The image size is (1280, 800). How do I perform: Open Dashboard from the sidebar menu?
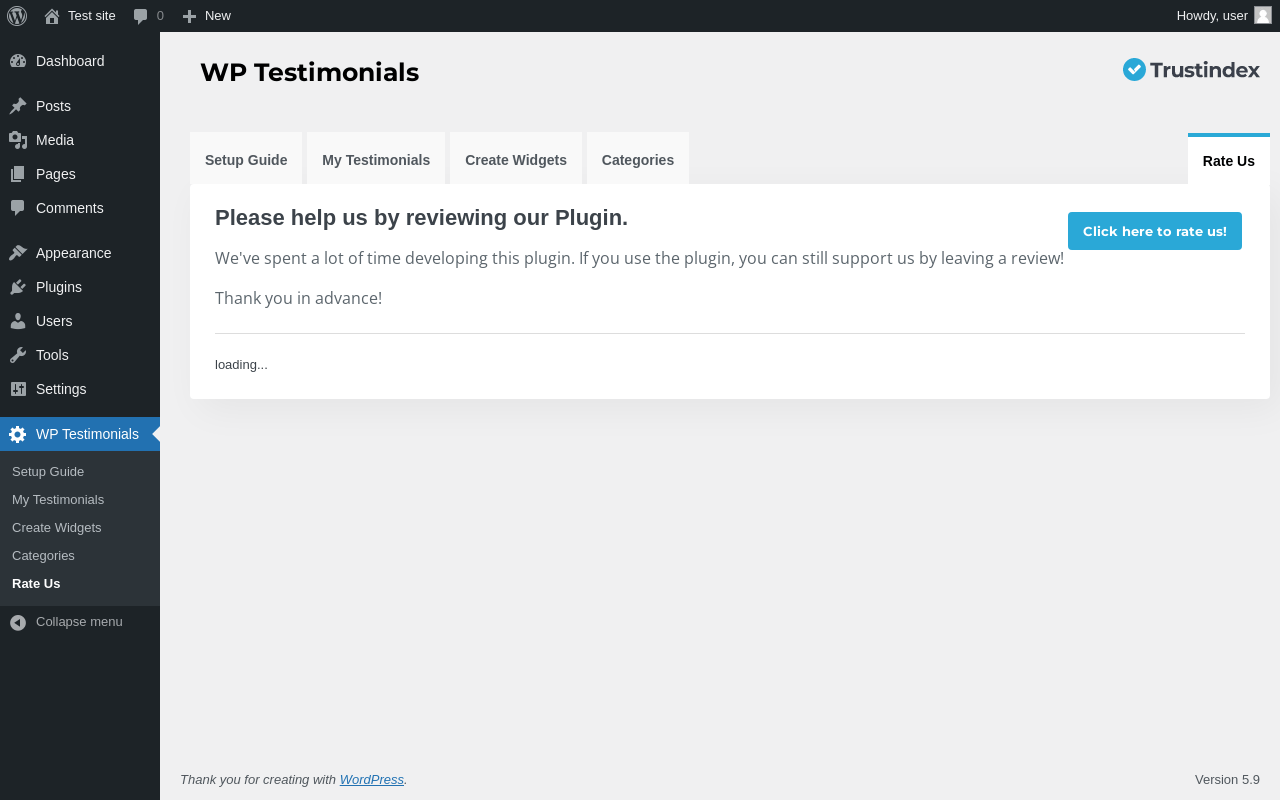[80, 61]
